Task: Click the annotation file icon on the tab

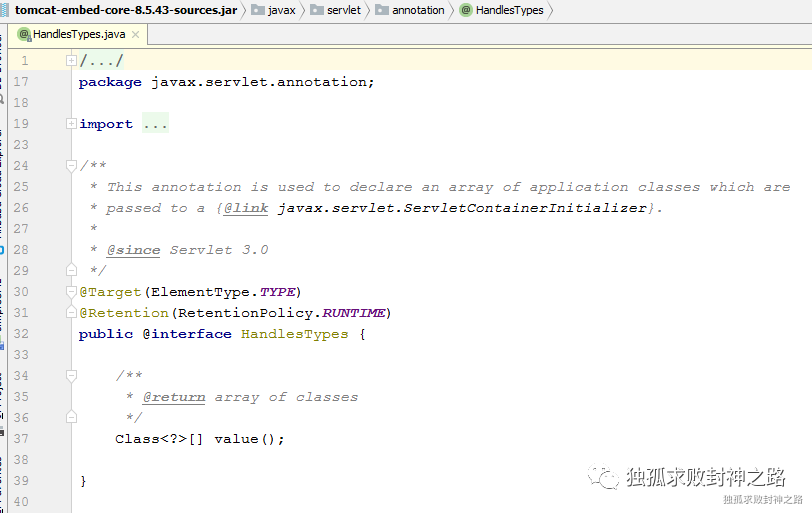Action: (x=24, y=35)
